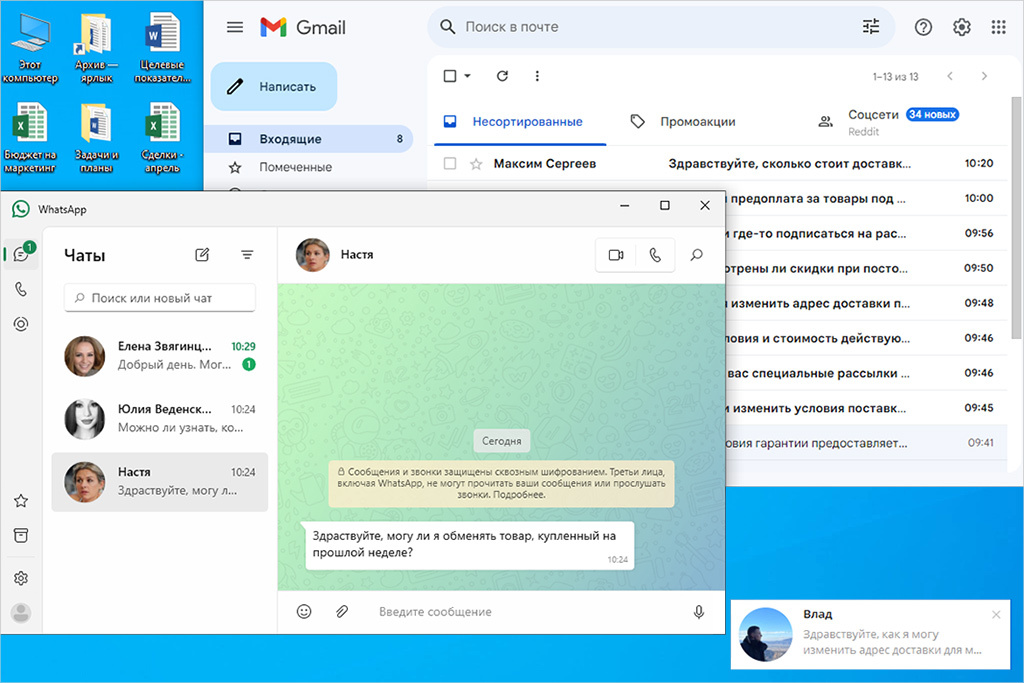Open email from Максим Сергеев
1024x683 pixels.
718,163
